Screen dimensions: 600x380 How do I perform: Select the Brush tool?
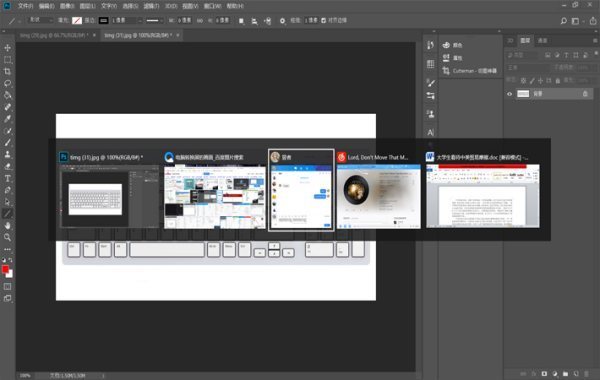click(7, 143)
